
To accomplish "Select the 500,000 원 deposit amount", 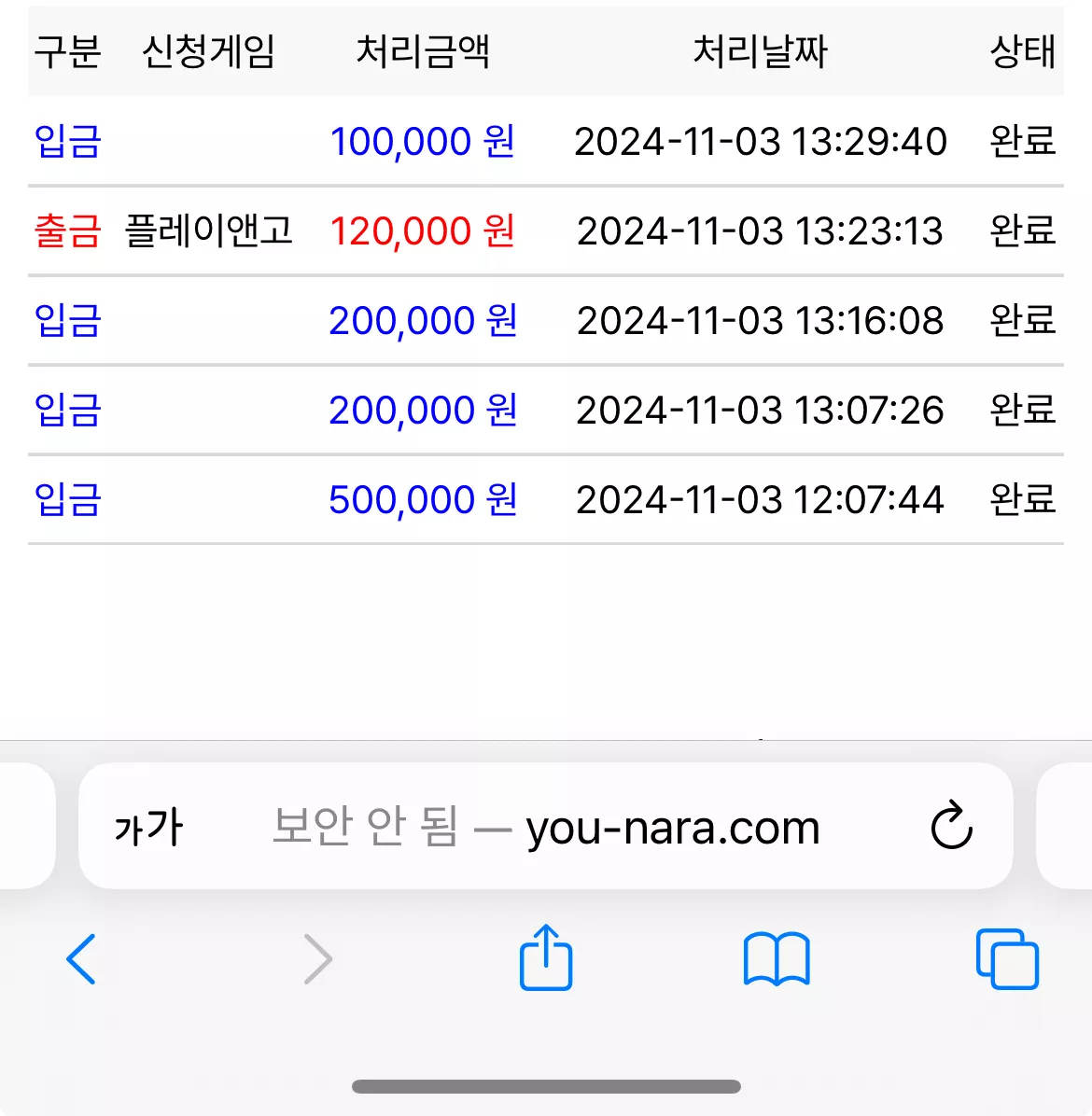I will coord(423,499).
